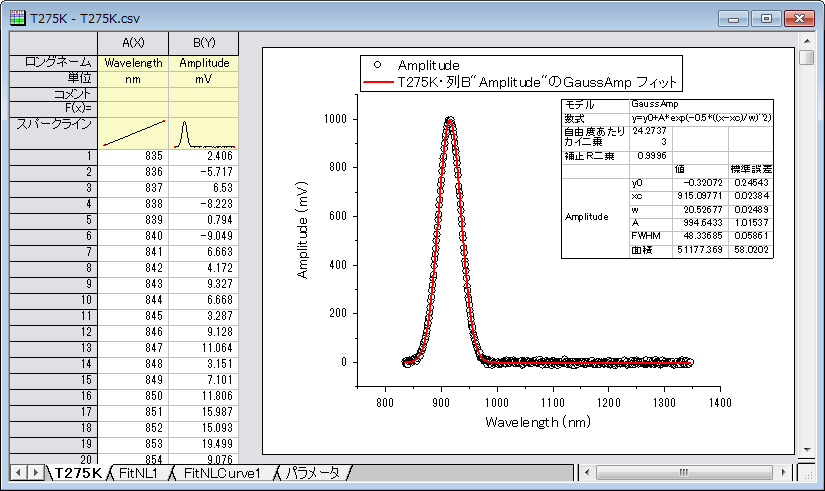Click the sheet tab scroll-left arrow
Screen dimensions: 825x491
coord(18,473)
